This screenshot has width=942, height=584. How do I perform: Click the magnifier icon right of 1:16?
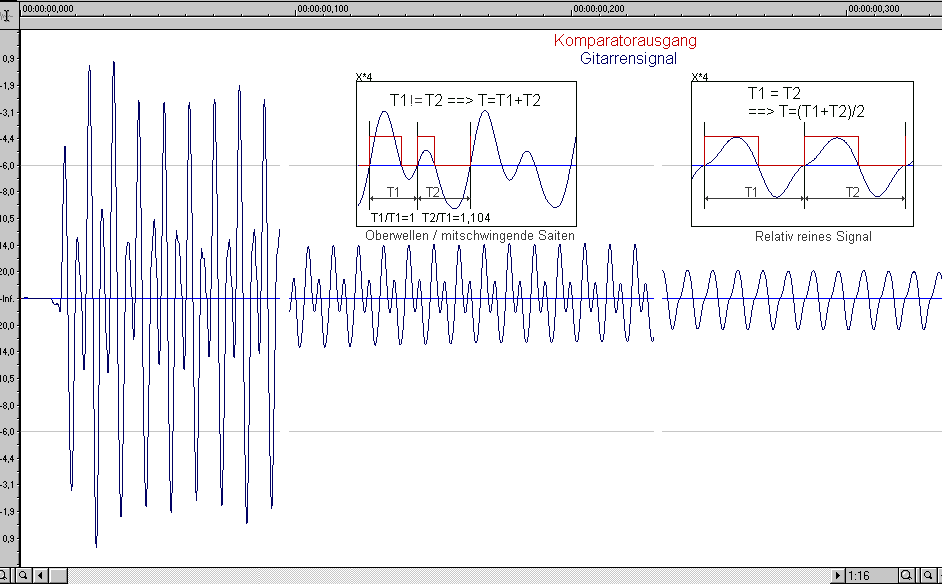click(907, 575)
